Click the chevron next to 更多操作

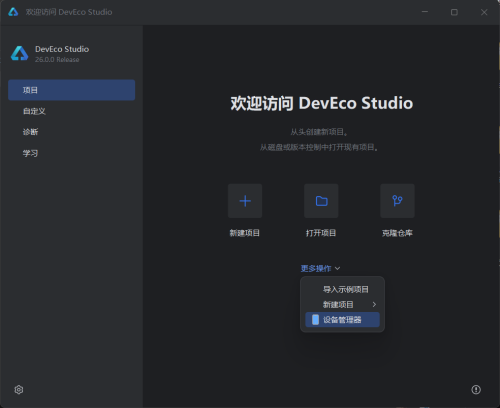[x=337, y=268]
